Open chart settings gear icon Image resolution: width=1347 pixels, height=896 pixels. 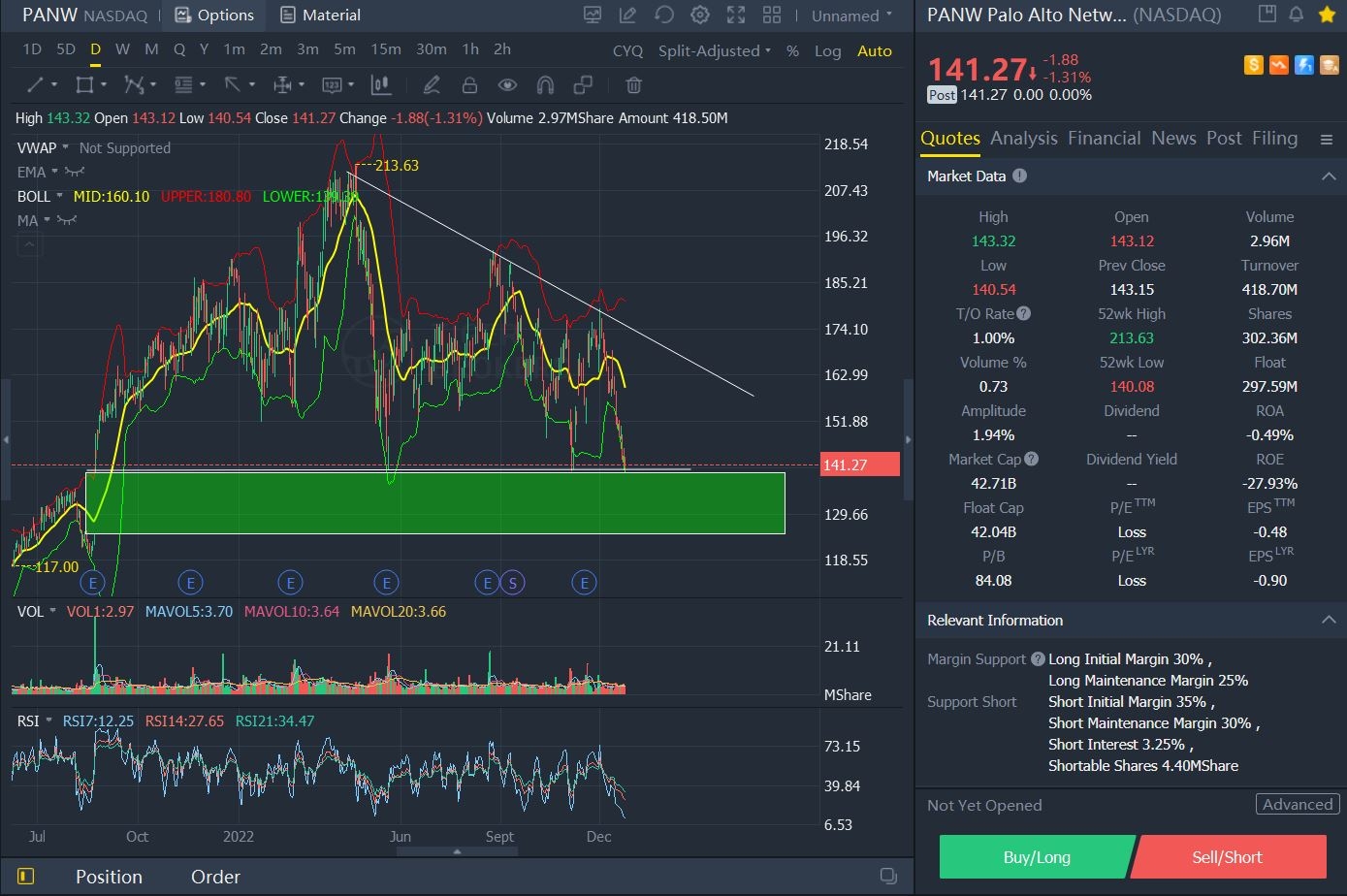(699, 15)
